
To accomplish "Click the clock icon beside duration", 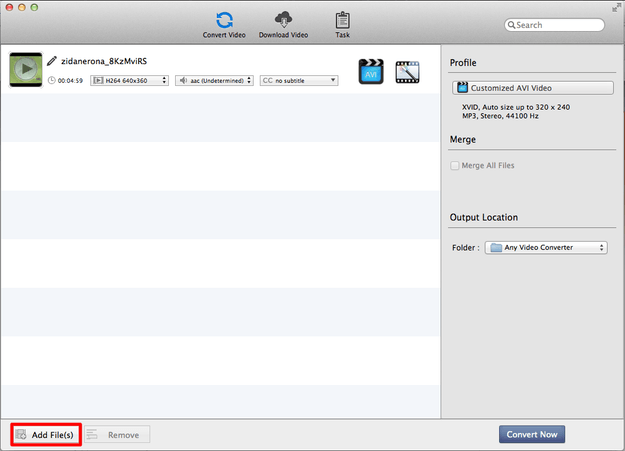I will (x=51, y=80).
